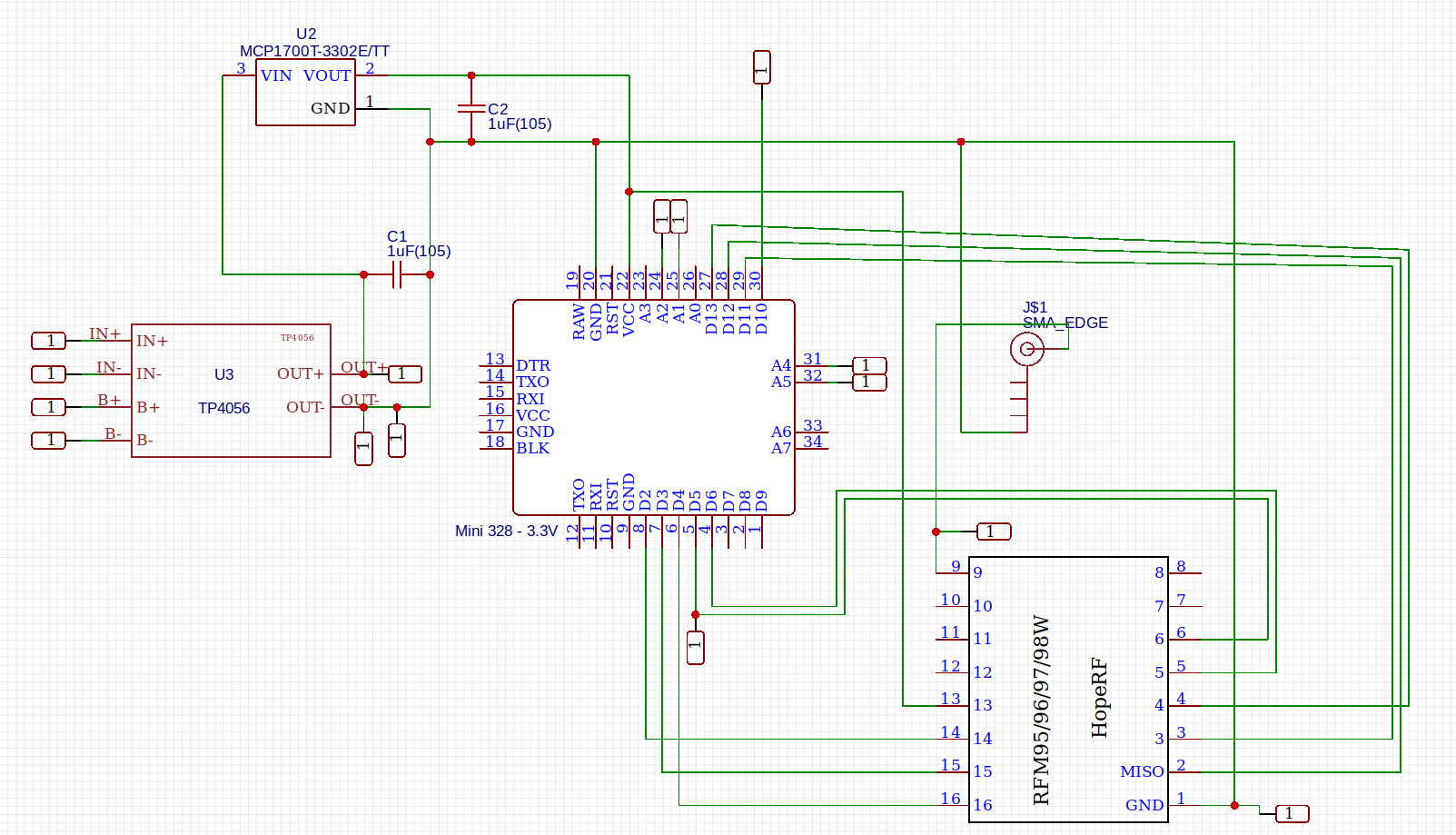This screenshot has height=835, width=1456.
Task: Click the pad next to RFM95 GND pin 1
Action: (1292, 813)
